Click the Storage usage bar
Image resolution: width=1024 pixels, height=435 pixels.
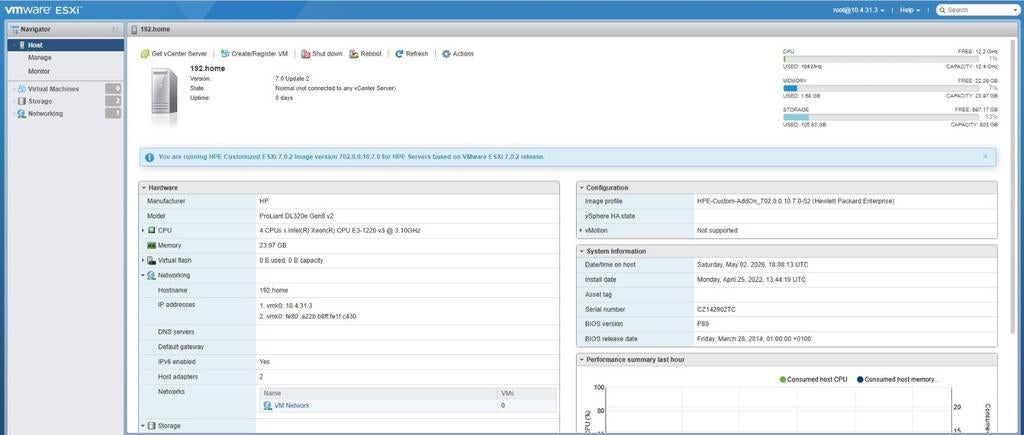tap(881, 117)
